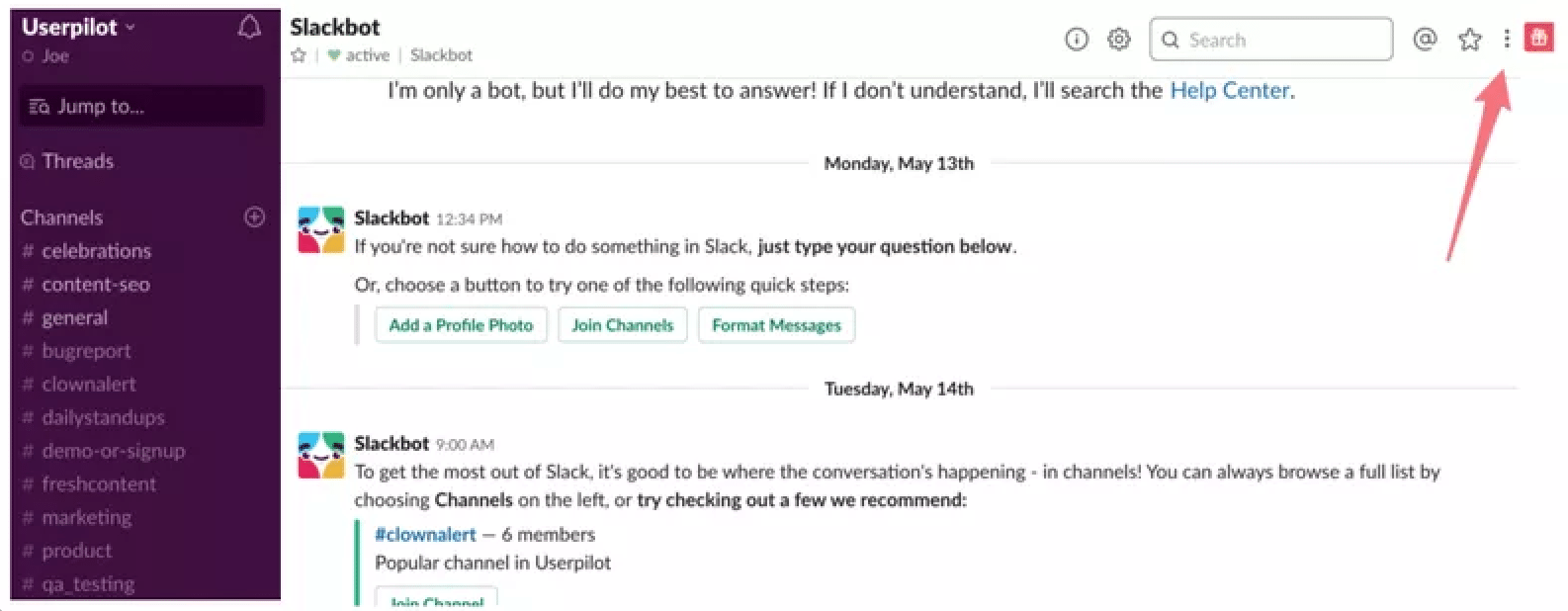This screenshot has height=611, width=1568.
Task: Open the celebrations channel
Action: 96,251
